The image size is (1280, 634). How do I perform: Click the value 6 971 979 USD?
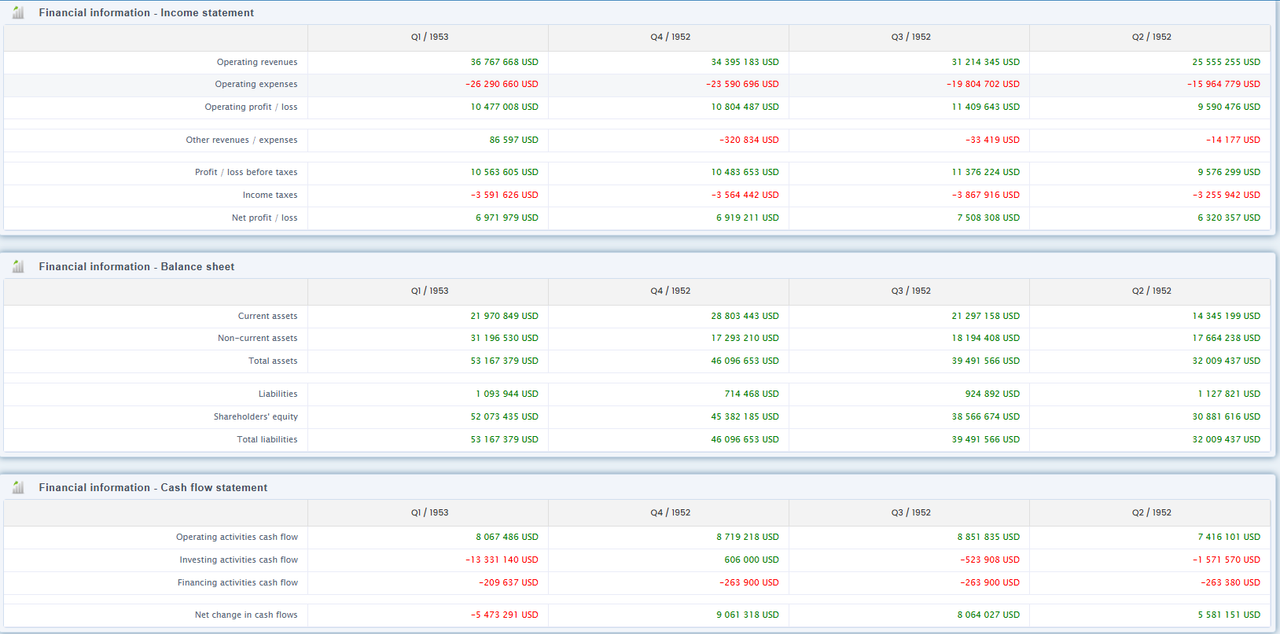pyautogui.click(x=507, y=218)
